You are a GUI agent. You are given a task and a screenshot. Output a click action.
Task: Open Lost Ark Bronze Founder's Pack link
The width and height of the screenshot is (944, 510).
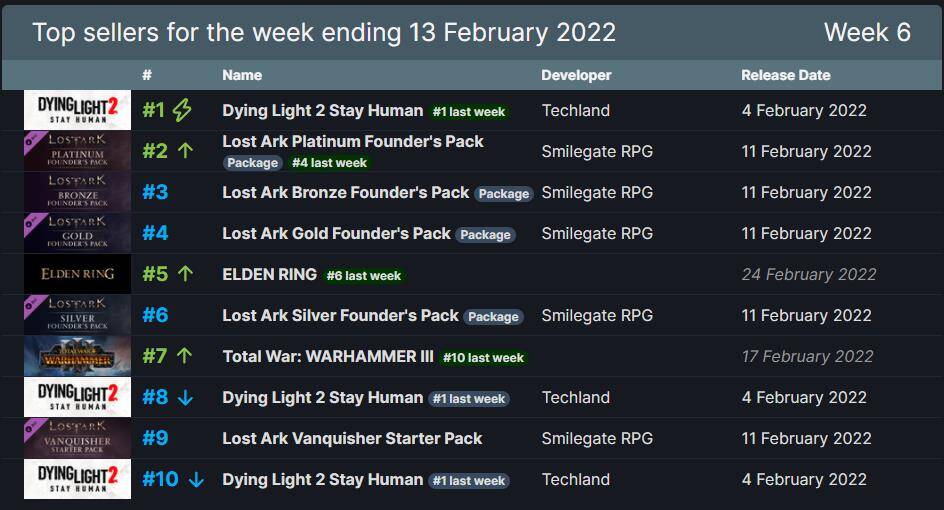pyautogui.click(x=345, y=192)
